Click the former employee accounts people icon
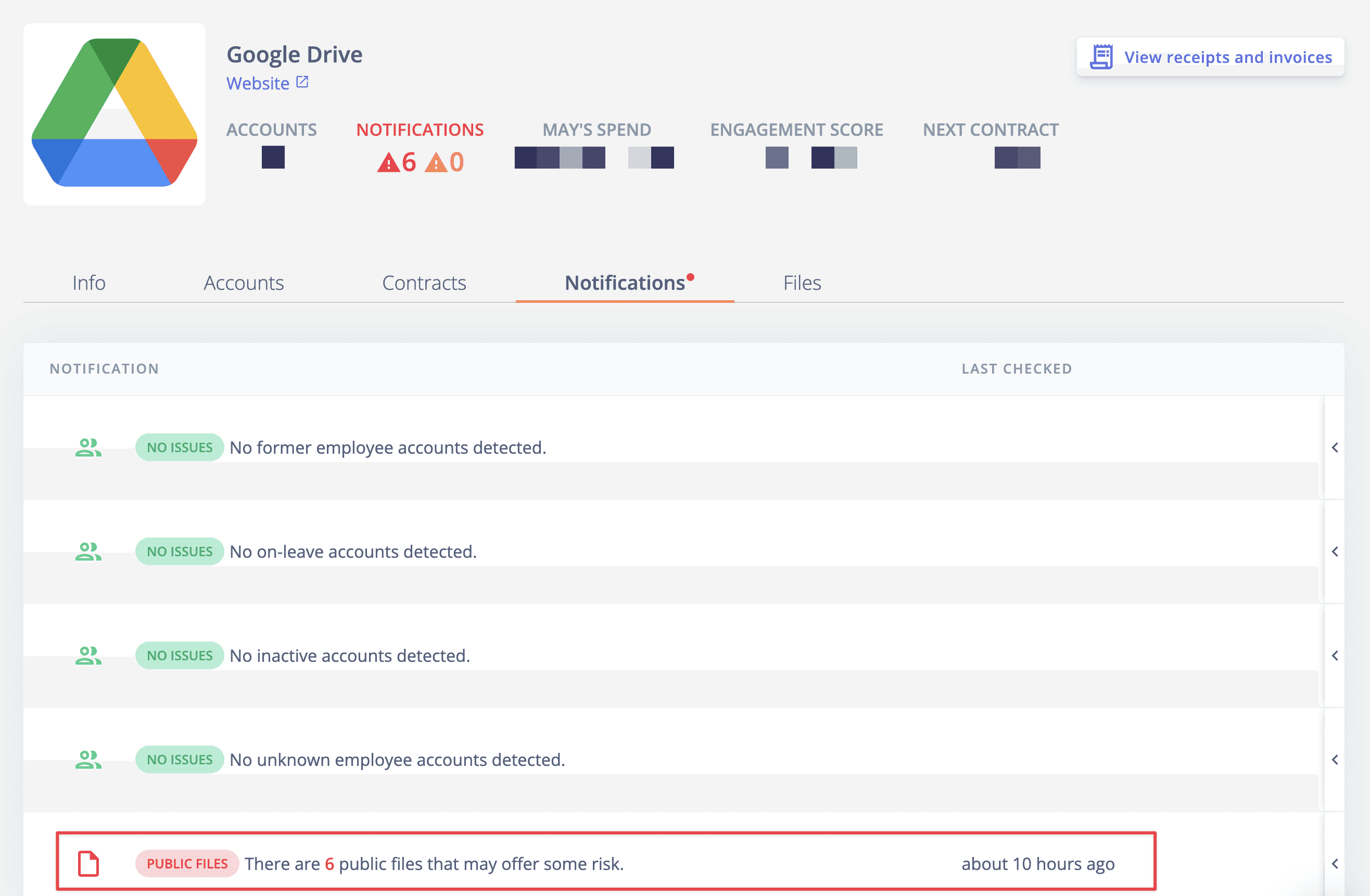 [88, 447]
